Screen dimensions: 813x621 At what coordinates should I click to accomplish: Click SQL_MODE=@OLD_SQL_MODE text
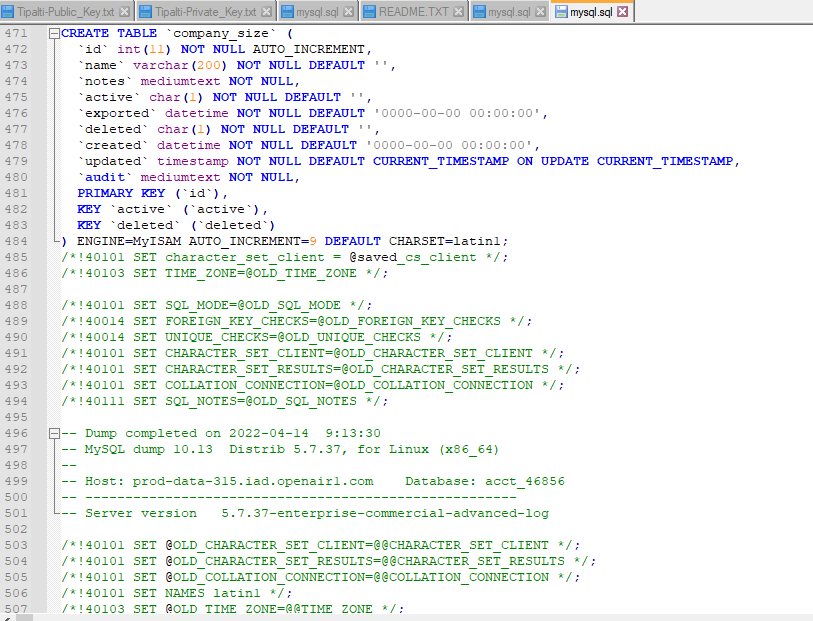click(253, 305)
